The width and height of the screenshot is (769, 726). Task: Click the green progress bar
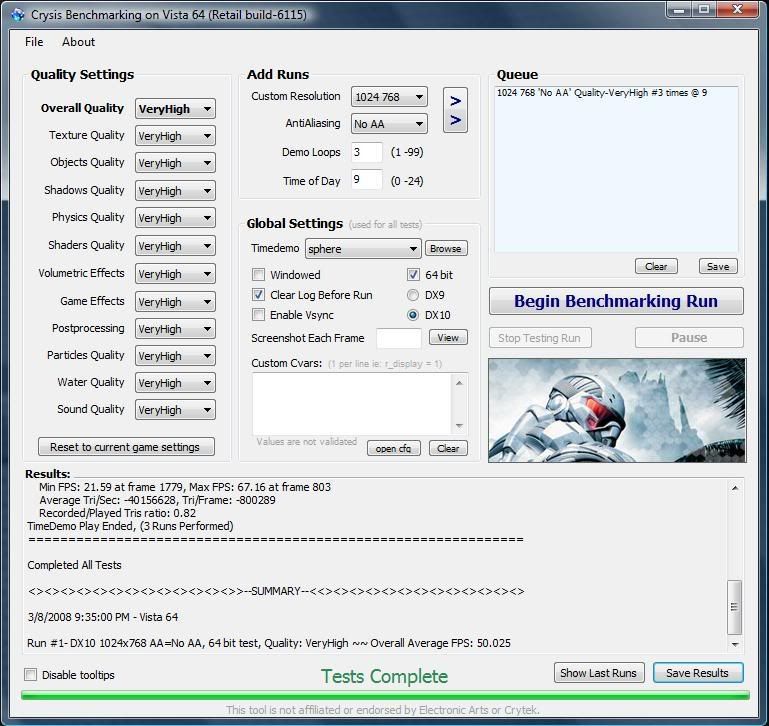[x=385, y=695]
